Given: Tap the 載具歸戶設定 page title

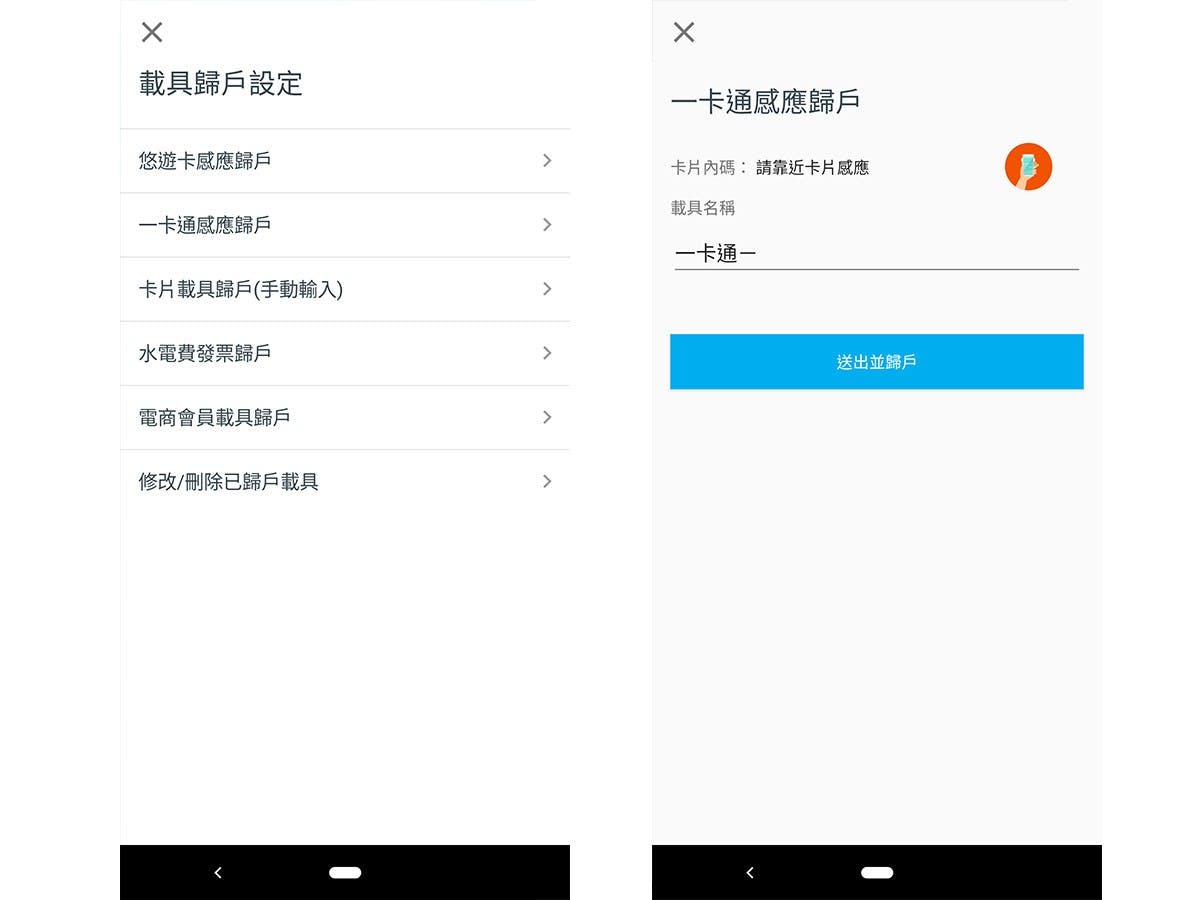Looking at the screenshot, I should coord(221,84).
